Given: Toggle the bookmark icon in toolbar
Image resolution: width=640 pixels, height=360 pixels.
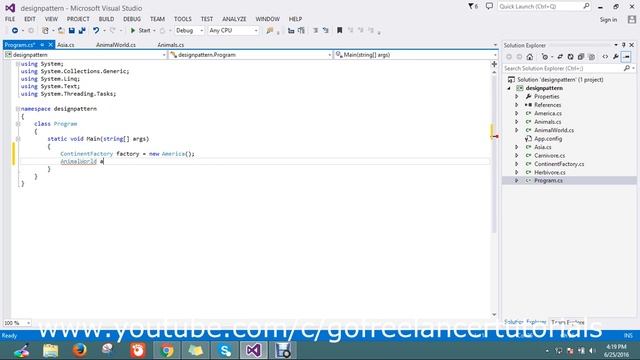Looking at the screenshot, I should (x=340, y=31).
